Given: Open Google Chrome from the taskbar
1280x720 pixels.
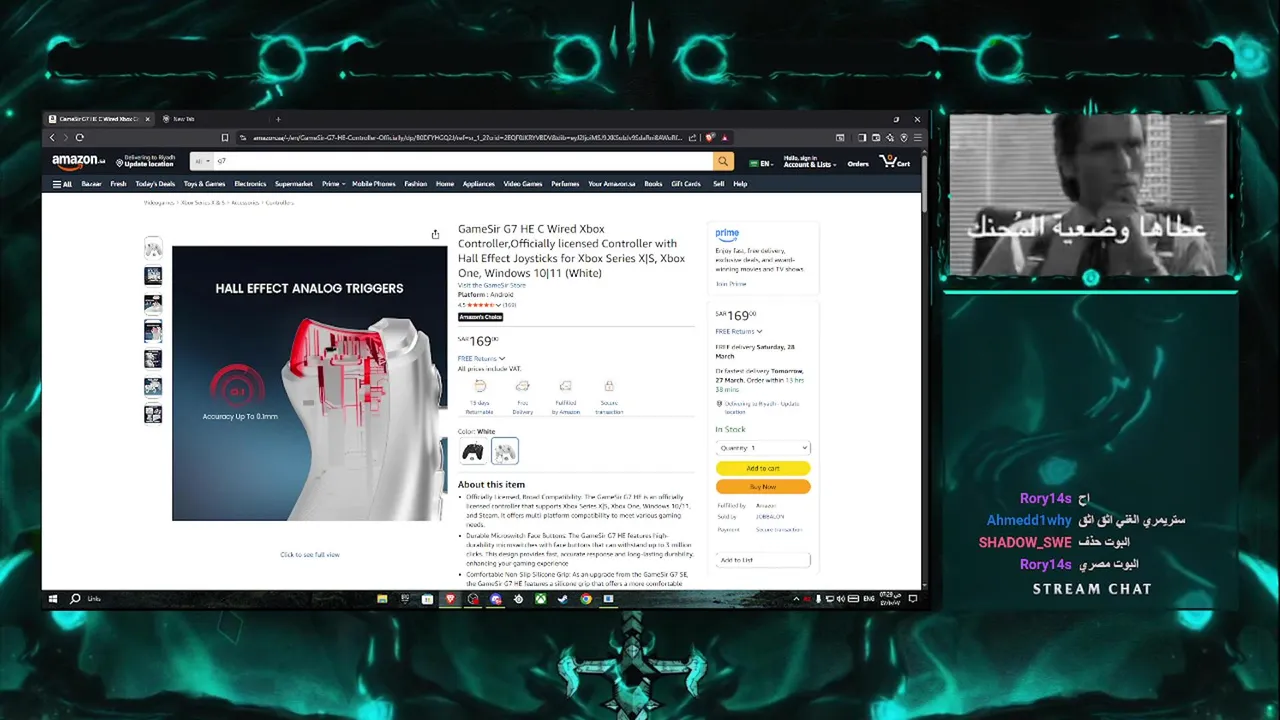Looking at the screenshot, I should click(585, 599).
